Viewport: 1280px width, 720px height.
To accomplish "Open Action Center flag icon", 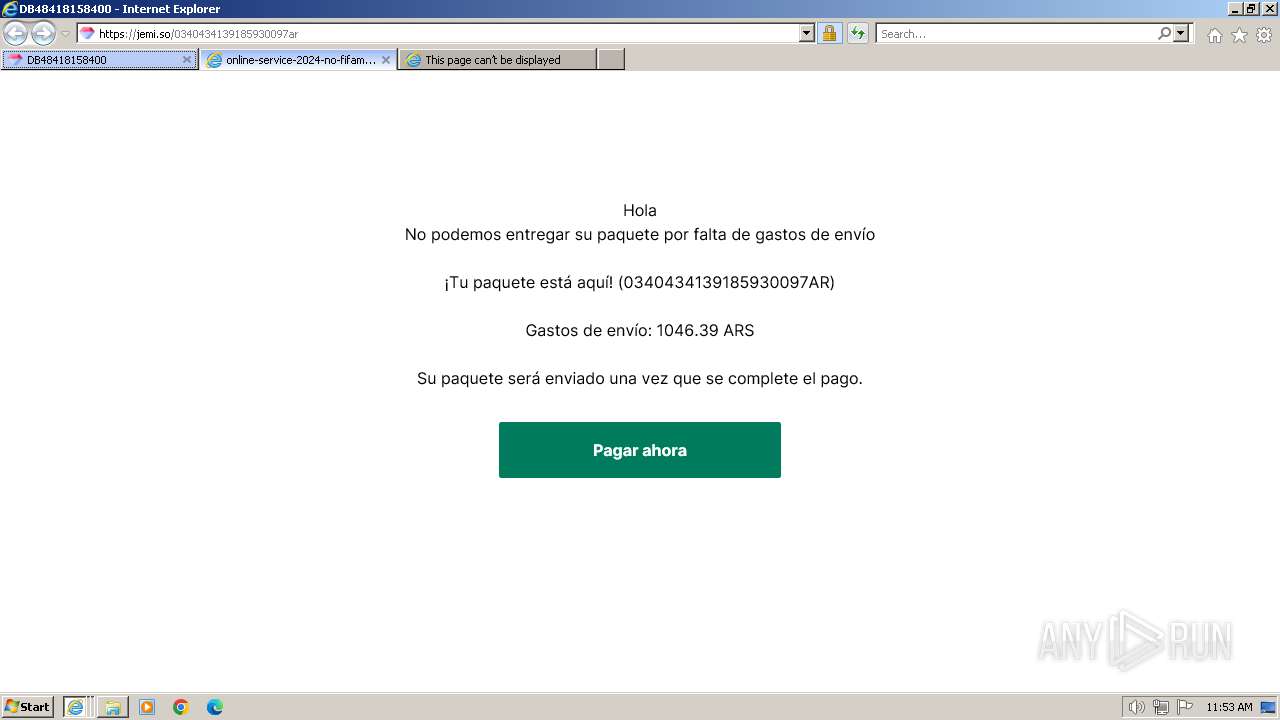I will (1185, 707).
